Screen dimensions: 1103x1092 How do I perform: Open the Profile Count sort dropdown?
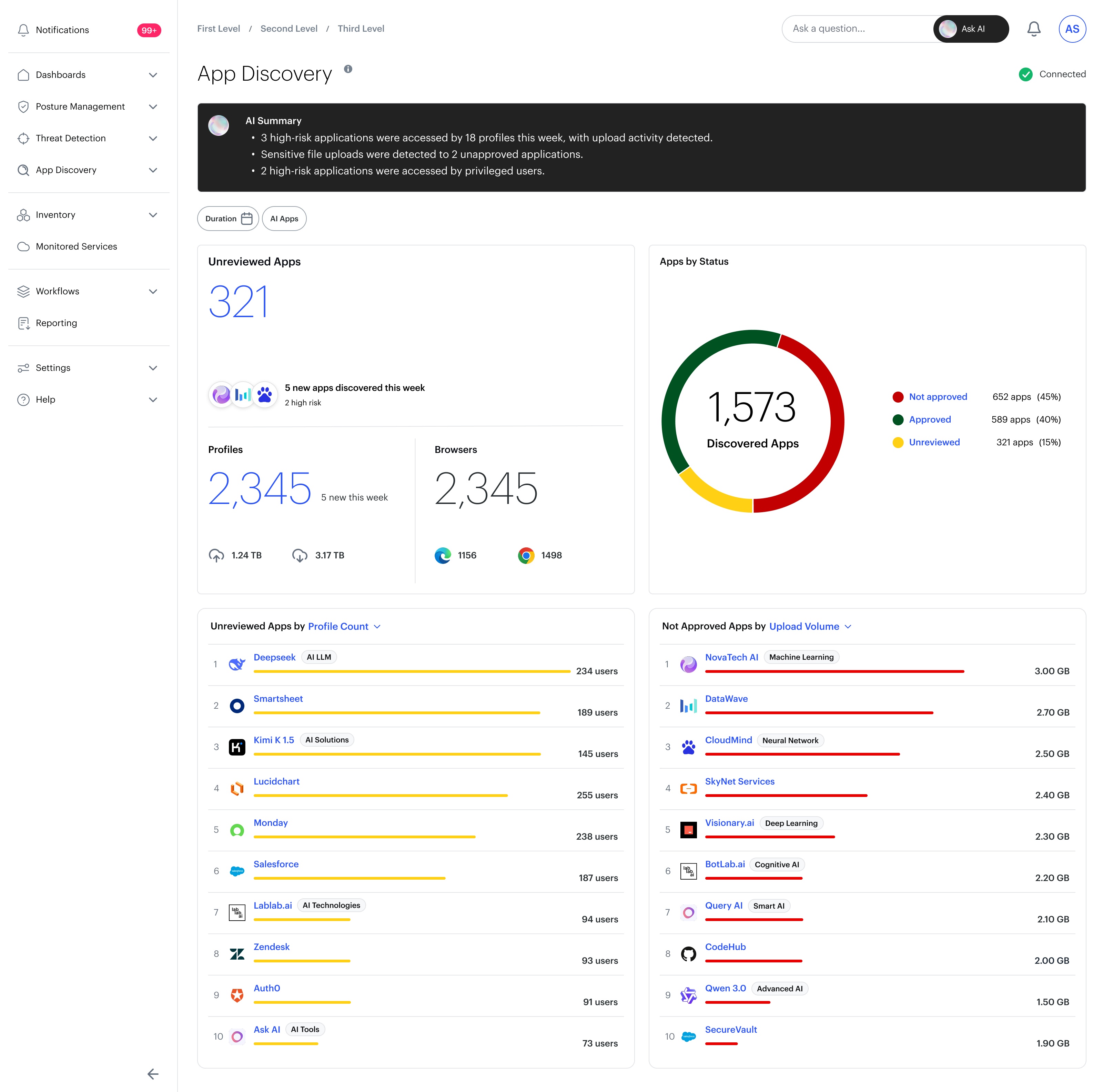point(344,626)
